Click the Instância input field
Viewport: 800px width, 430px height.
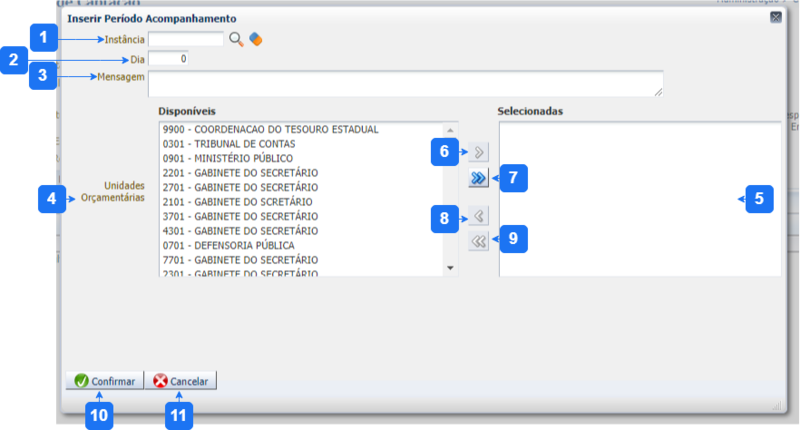tap(186, 39)
